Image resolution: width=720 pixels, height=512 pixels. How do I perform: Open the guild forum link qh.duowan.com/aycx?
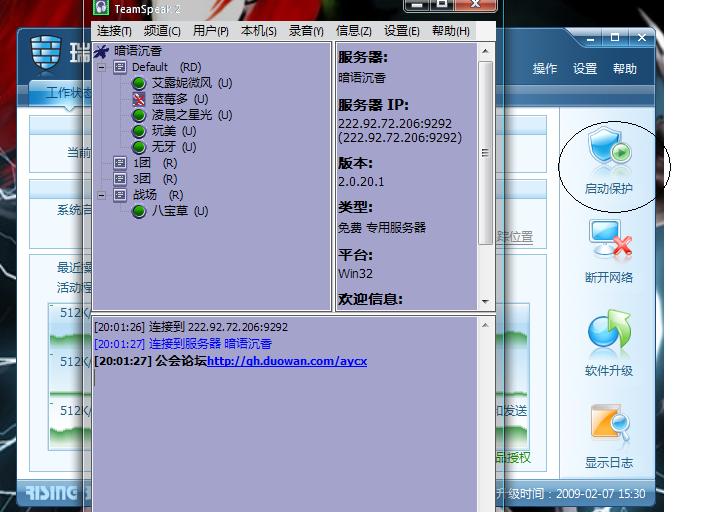click(287, 361)
